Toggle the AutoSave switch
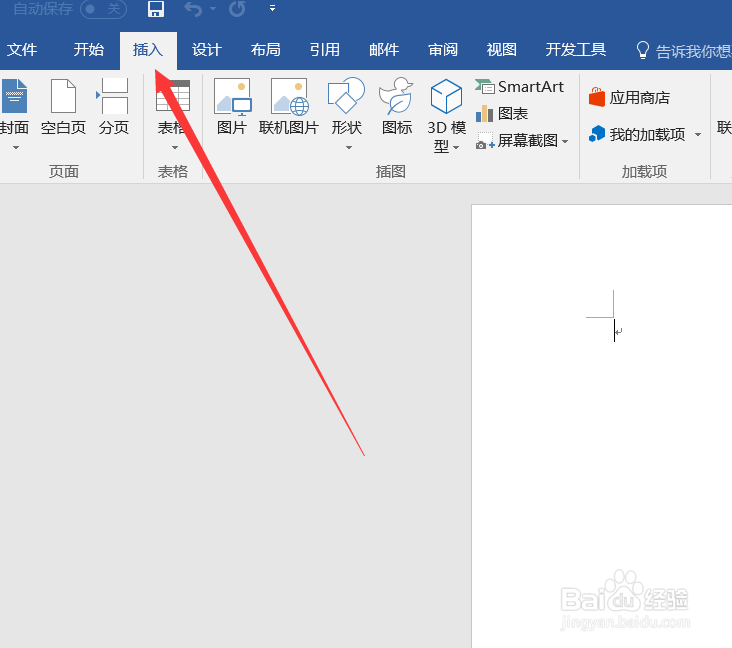Image resolution: width=732 pixels, height=648 pixels. click(103, 9)
